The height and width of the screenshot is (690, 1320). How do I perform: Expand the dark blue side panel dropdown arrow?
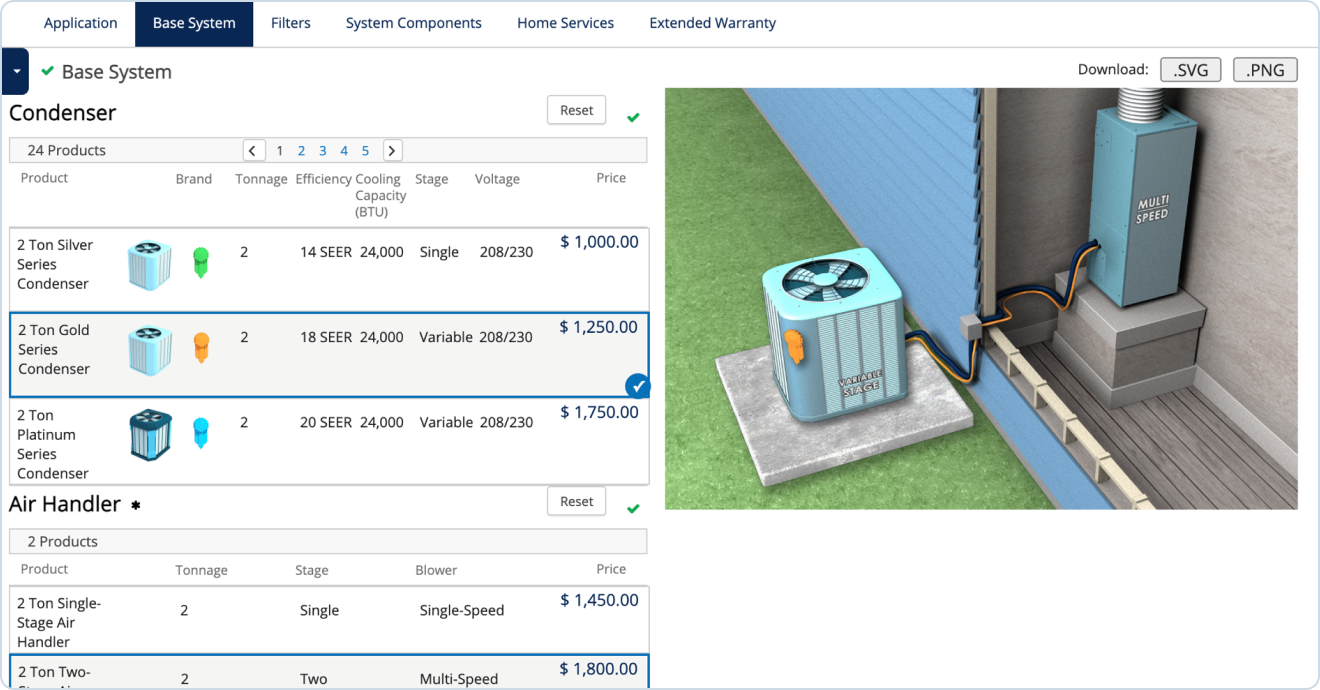(x=16, y=72)
